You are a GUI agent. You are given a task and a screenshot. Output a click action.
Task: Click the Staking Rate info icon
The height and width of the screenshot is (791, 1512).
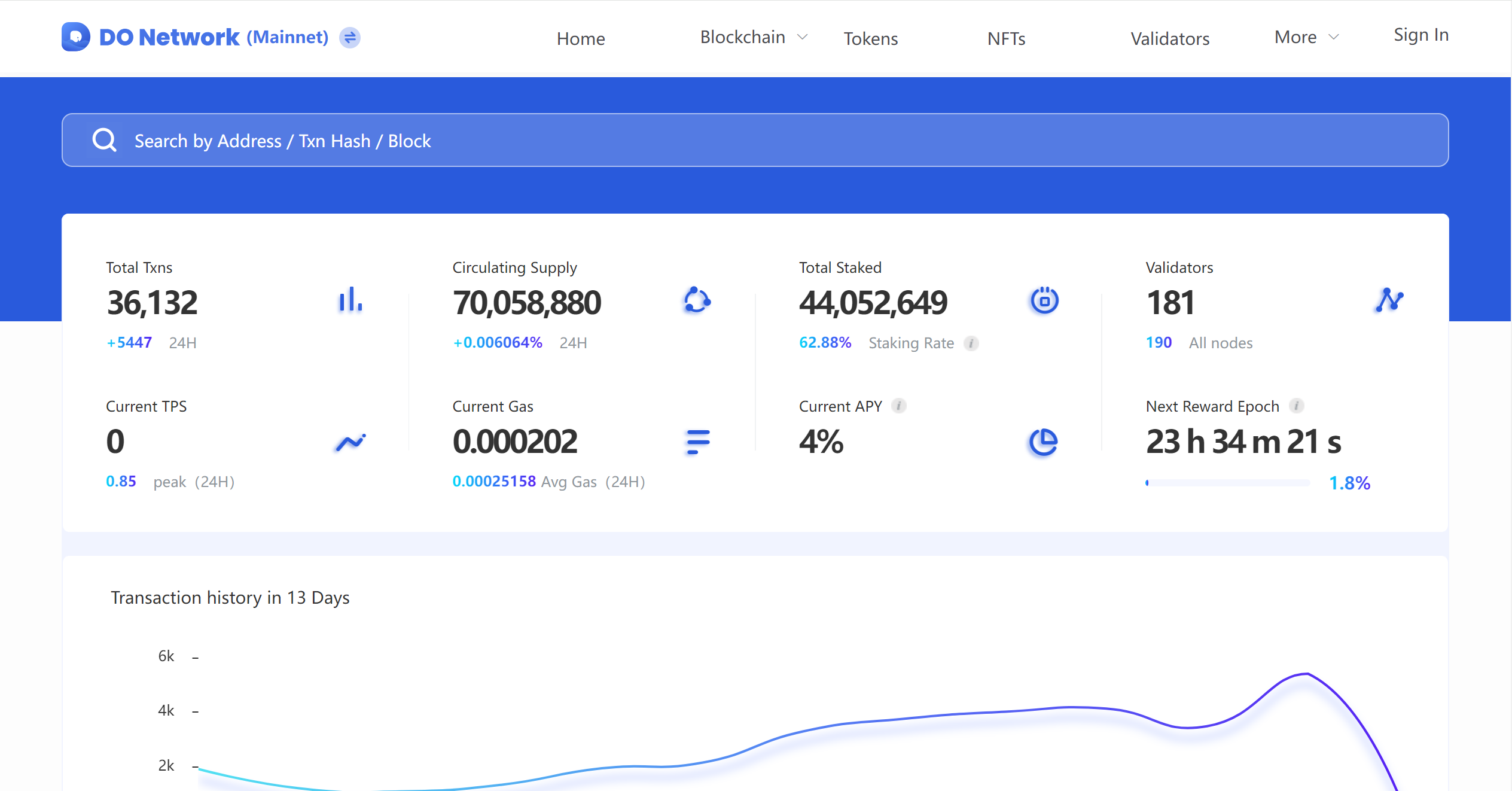tap(971, 343)
